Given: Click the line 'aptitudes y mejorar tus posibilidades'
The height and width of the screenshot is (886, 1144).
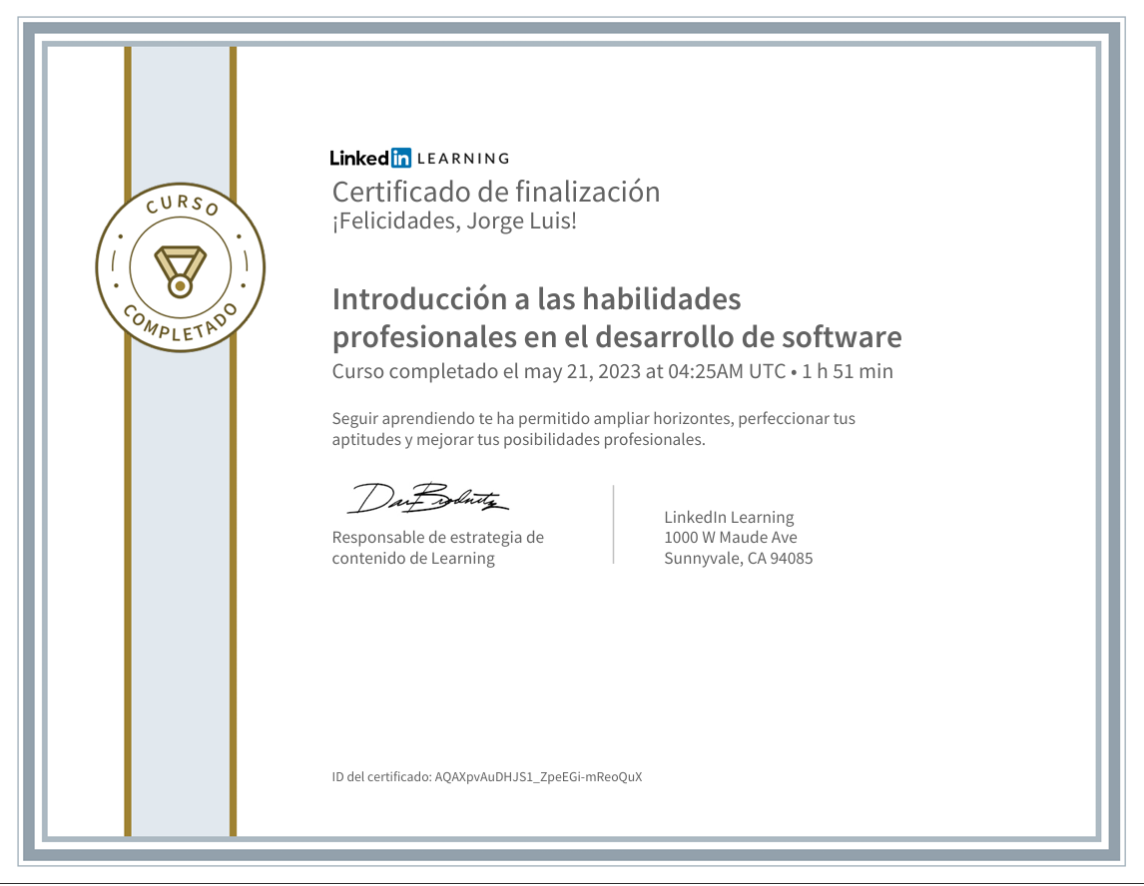Looking at the screenshot, I should (519, 440).
